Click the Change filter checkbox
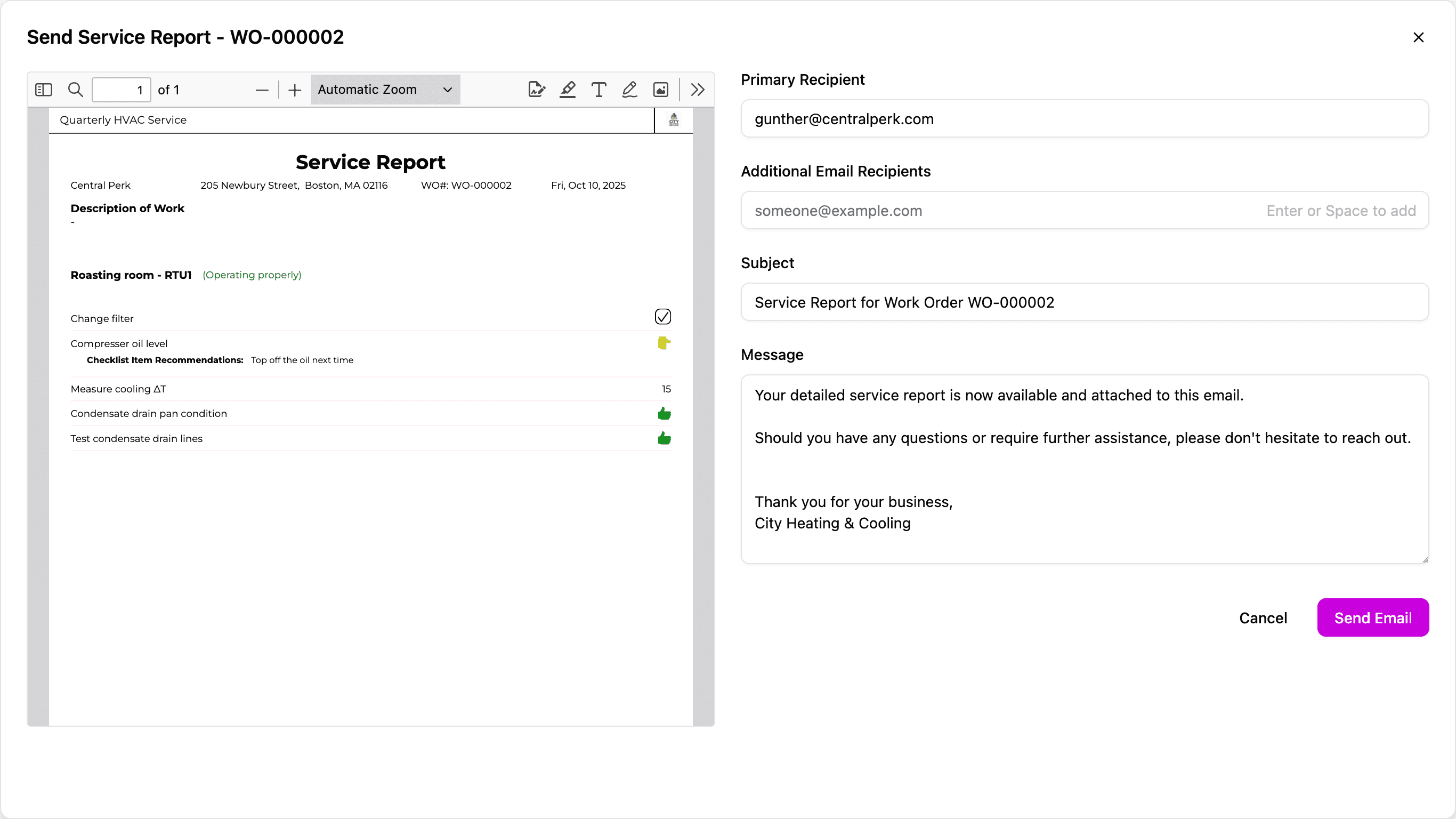Screen dimensions: 1456x819 (x=662, y=316)
